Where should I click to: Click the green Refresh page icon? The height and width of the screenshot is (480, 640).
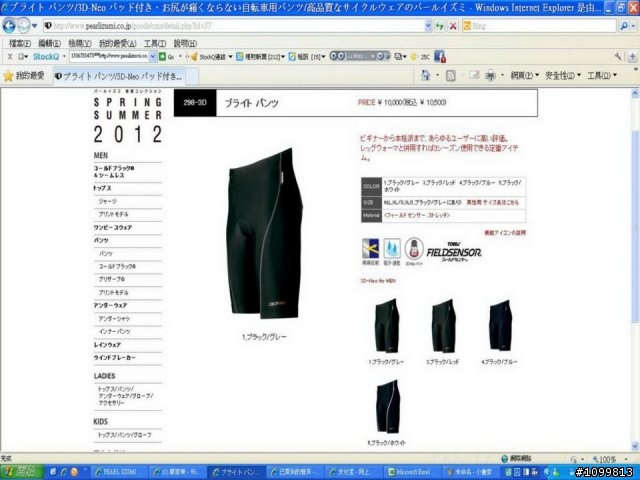click(x=440, y=26)
